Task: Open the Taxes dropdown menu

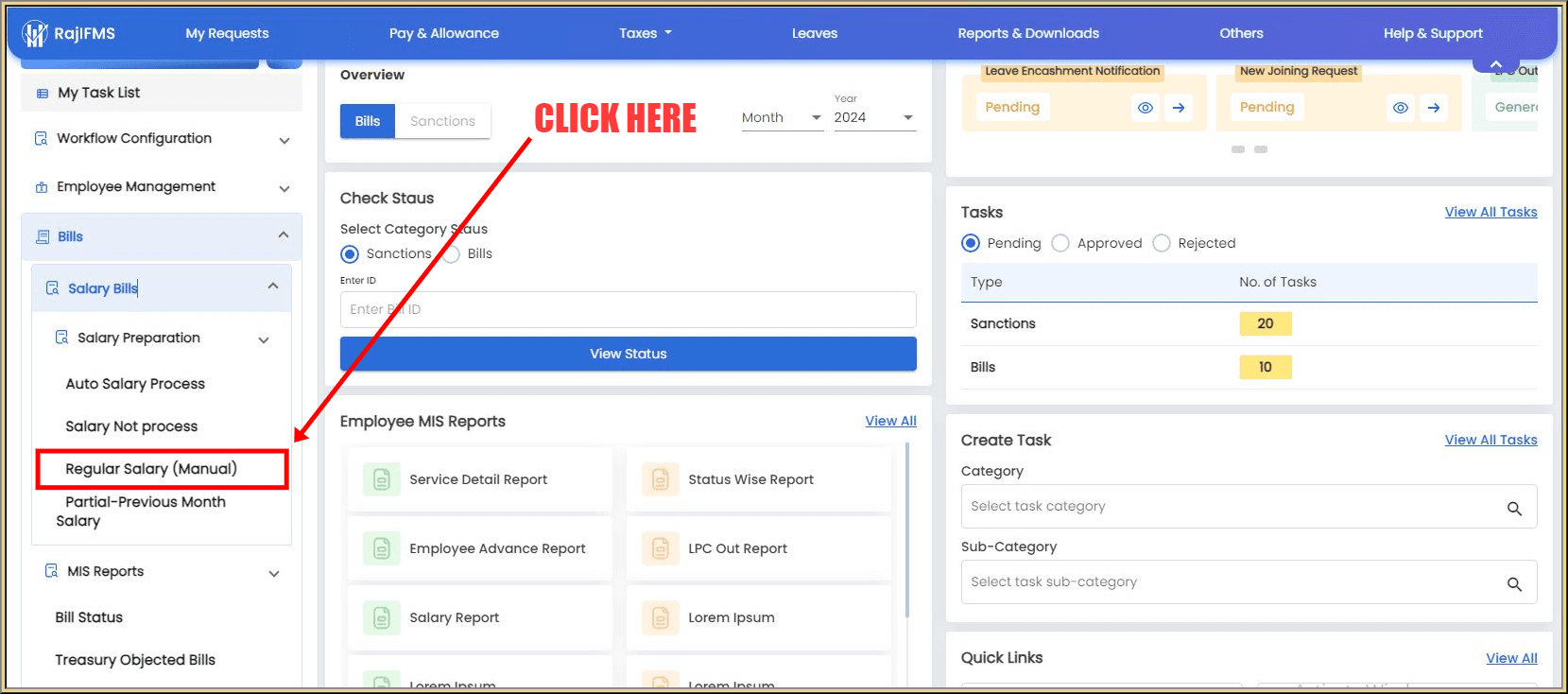Action: coord(646,33)
